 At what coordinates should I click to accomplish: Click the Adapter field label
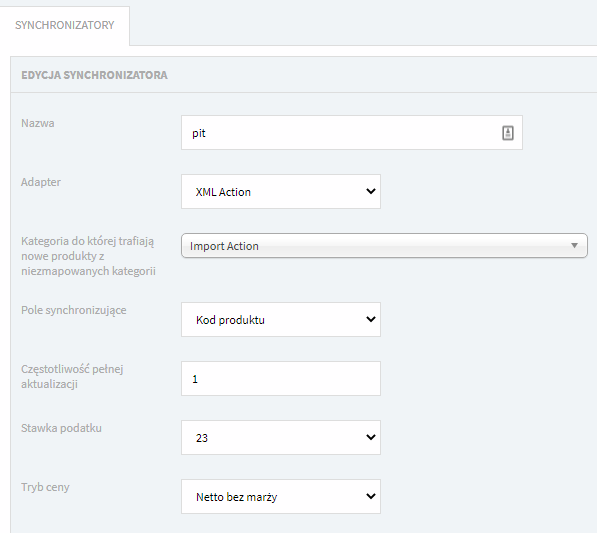click(x=41, y=182)
